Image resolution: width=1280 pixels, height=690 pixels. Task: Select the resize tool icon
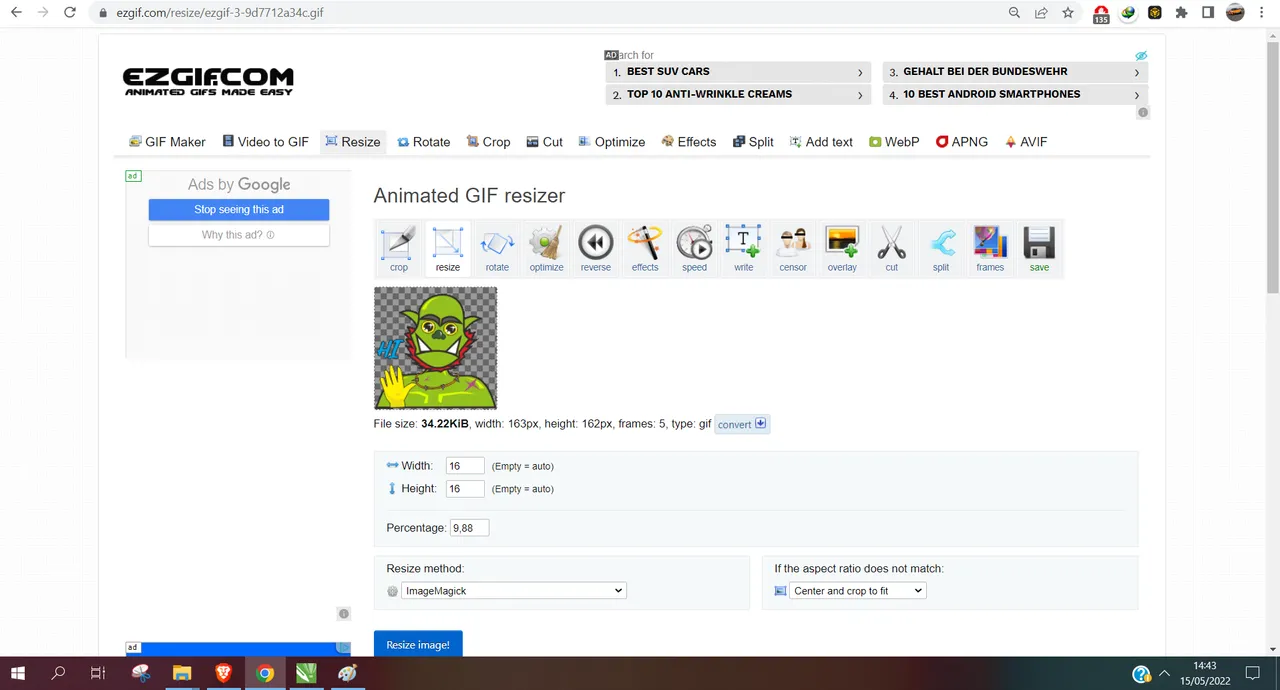tap(448, 248)
